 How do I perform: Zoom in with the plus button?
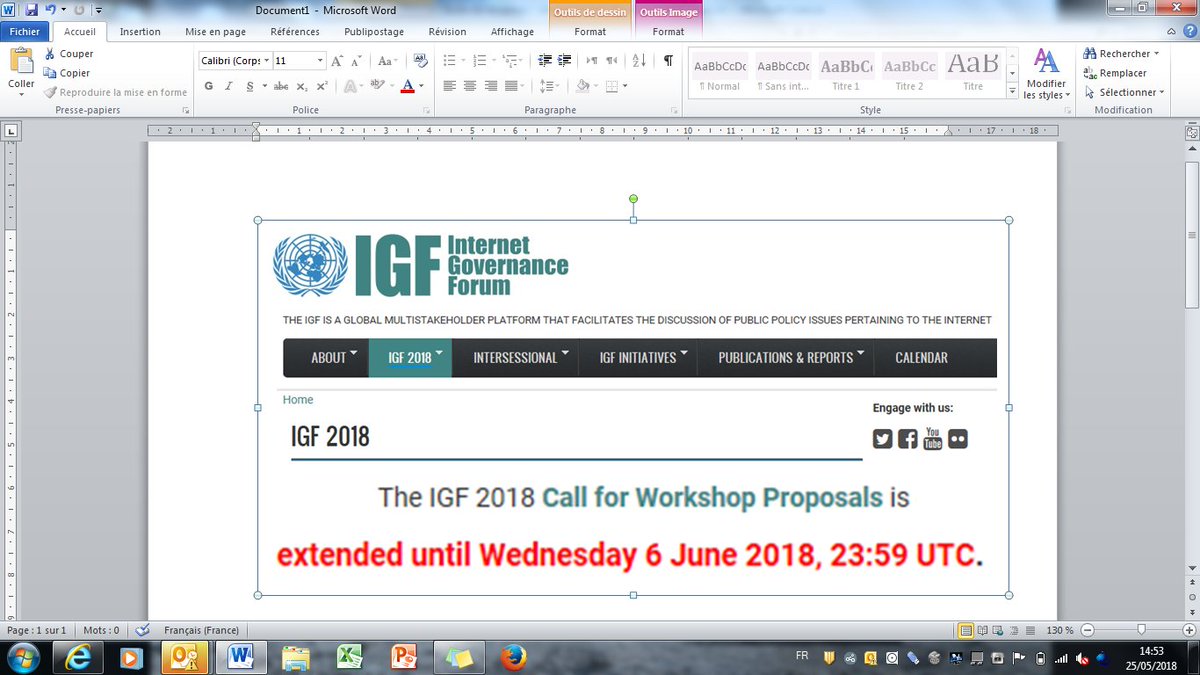click(1189, 630)
